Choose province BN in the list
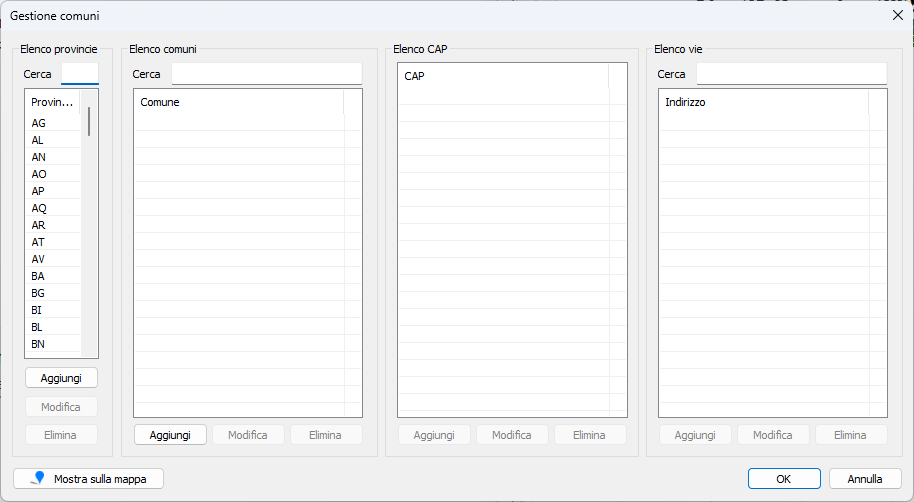The image size is (914, 502). click(x=39, y=344)
